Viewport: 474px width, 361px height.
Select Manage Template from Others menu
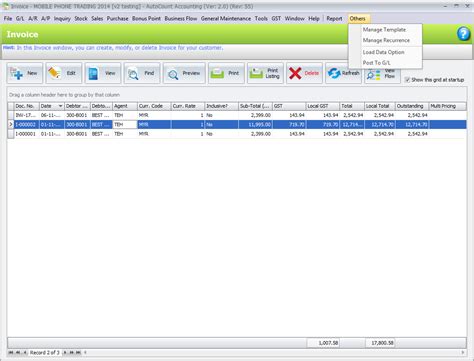384,30
